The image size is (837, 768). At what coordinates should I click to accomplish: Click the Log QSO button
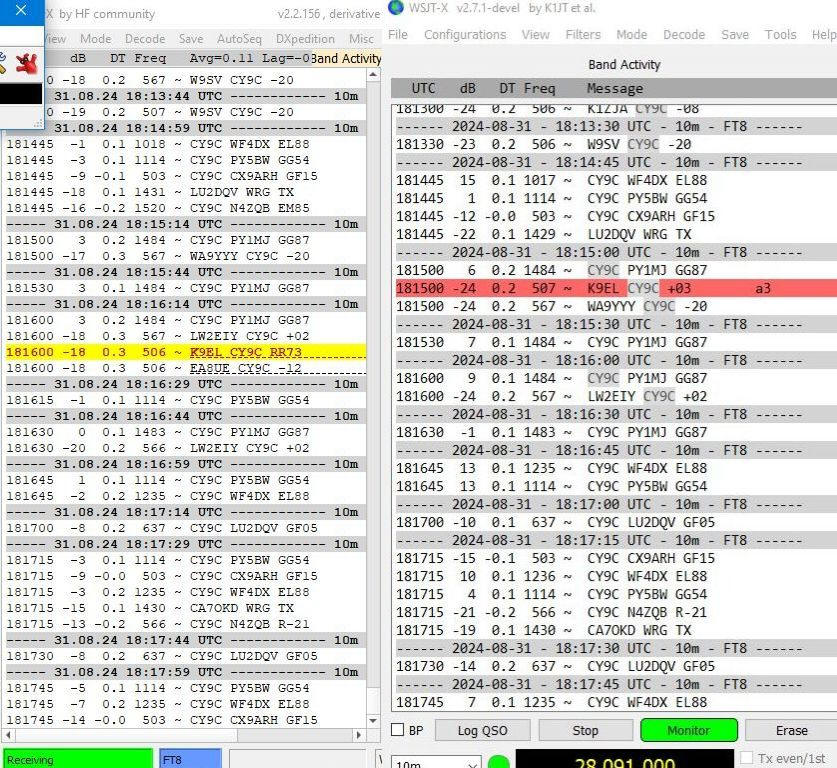point(482,731)
